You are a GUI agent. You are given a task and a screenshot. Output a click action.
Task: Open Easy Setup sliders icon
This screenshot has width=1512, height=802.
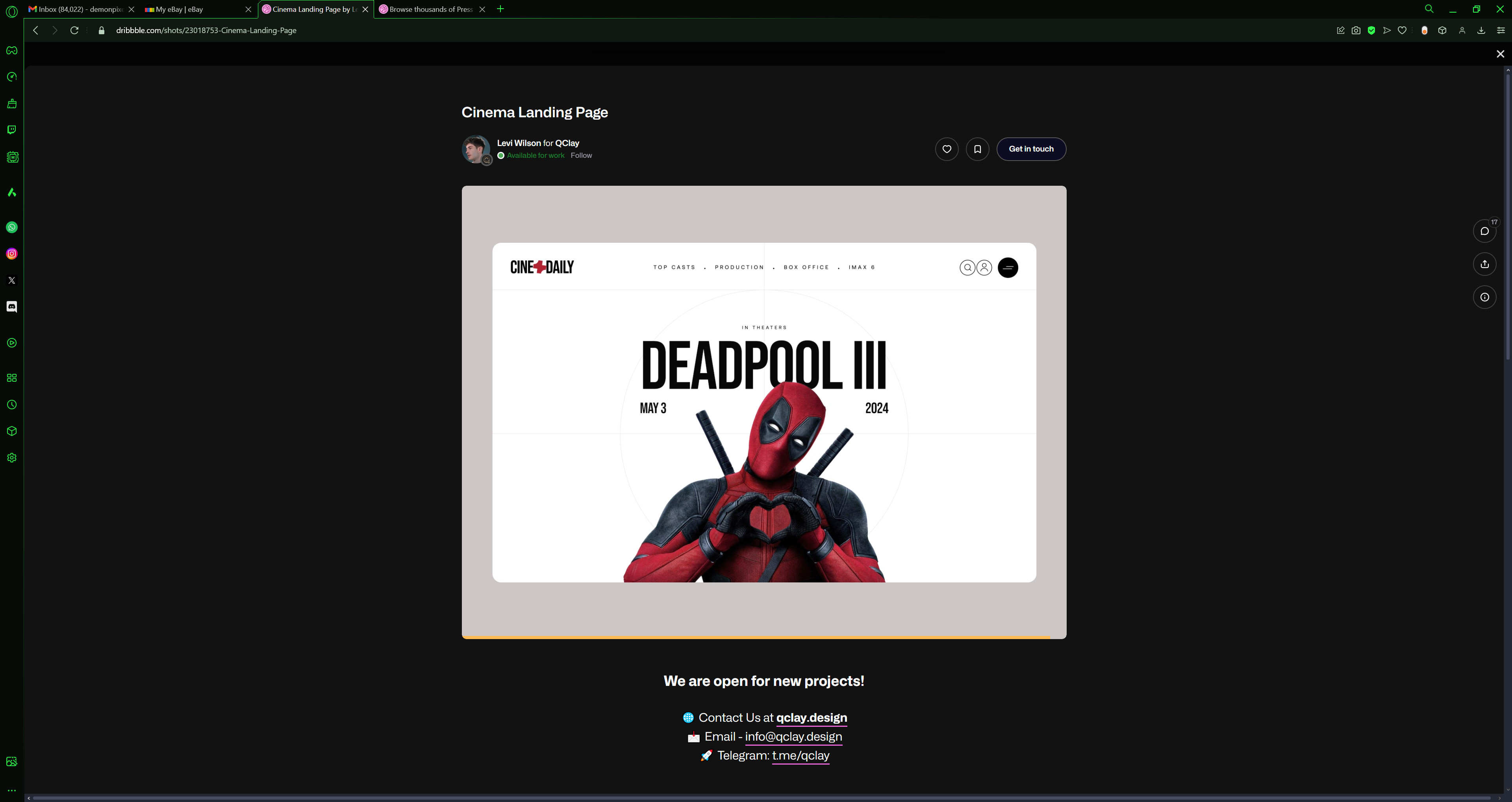[x=1501, y=31]
